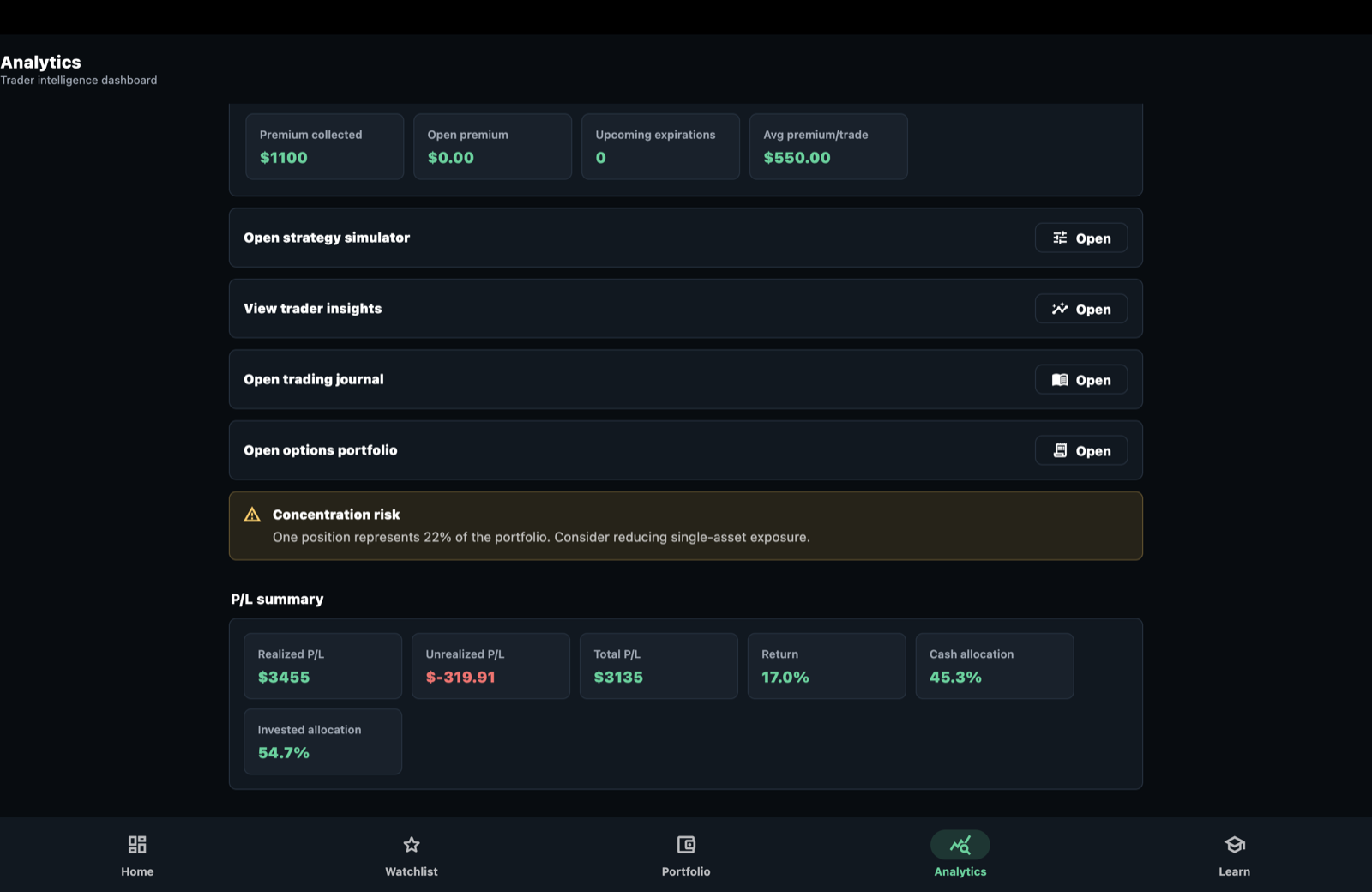The image size is (1372, 892).
Task: Open the trading journal with its Open button
Action: 1081,380
